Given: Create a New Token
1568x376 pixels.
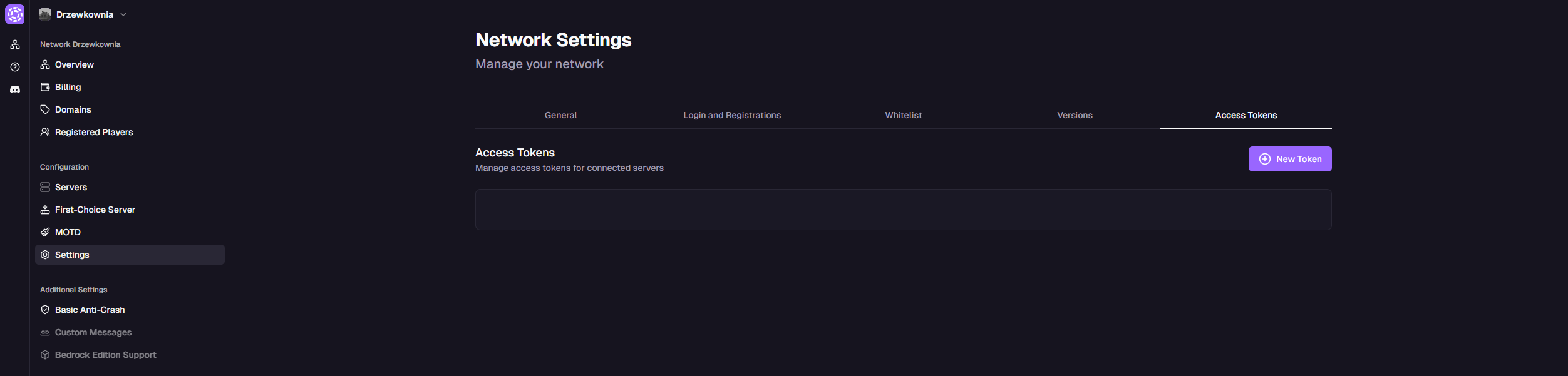Looking at the screenshot, I should pyautogui.click(x=1290, y=159).
